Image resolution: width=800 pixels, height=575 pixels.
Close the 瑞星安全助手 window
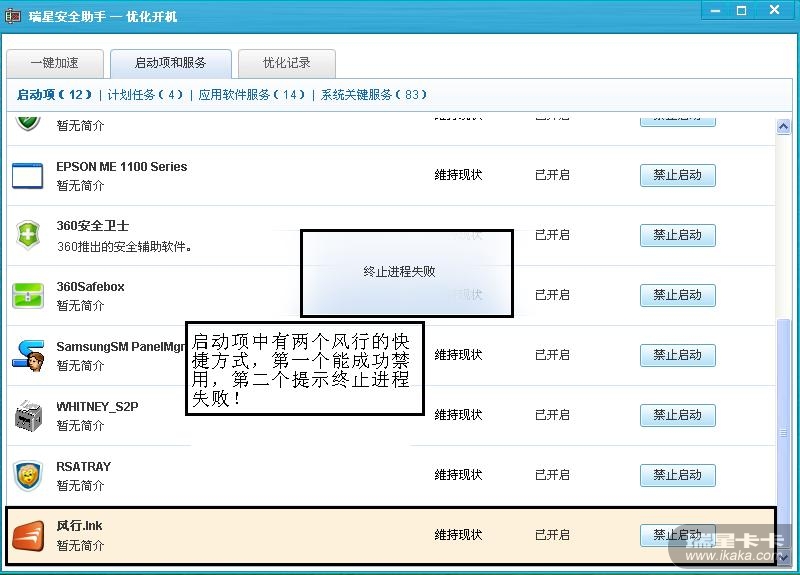(774, 10)
